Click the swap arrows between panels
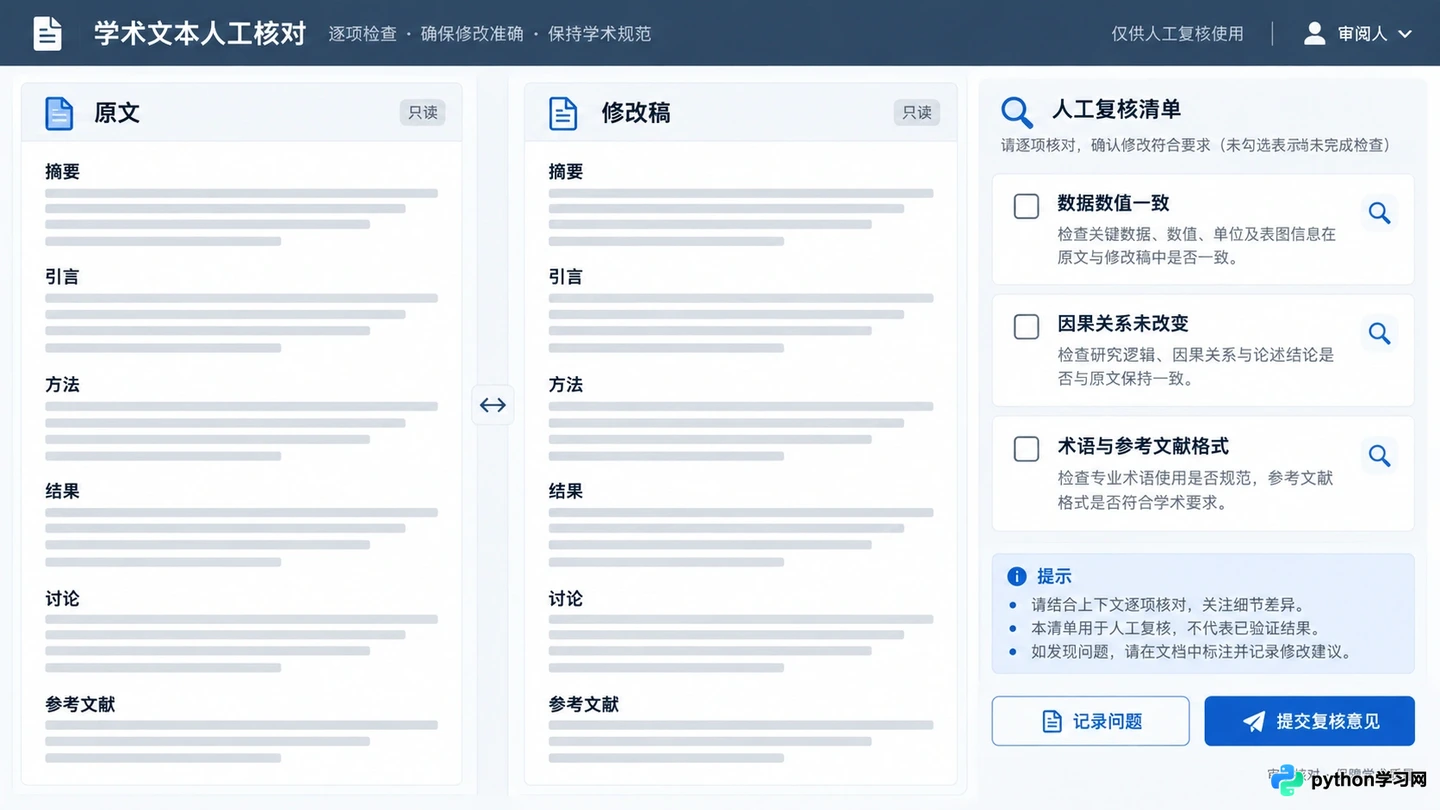1440x810 pixels. [x=493, y=405]
